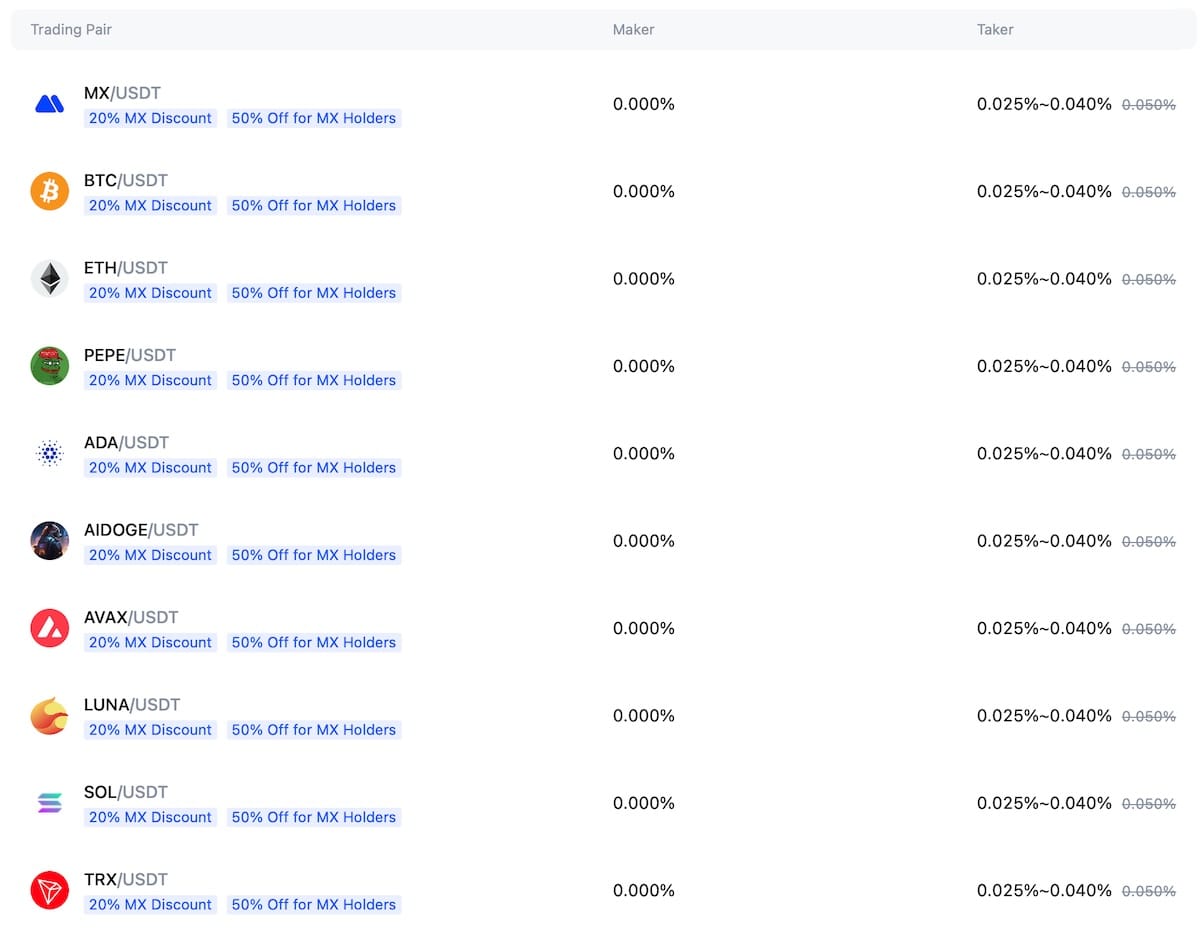Click 50% Off for MX Holders on PEPE/USDT
Viewport: 1200px width, 940px height.
(314, 380)
